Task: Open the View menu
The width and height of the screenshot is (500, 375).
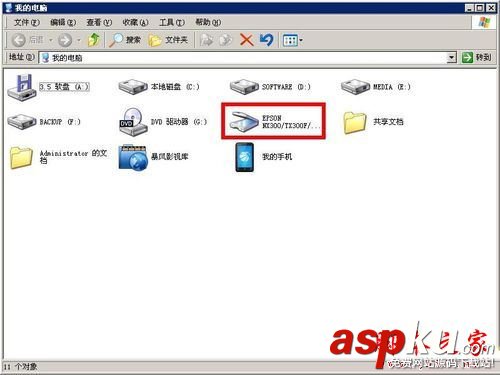Action: [x=99, y=22]
